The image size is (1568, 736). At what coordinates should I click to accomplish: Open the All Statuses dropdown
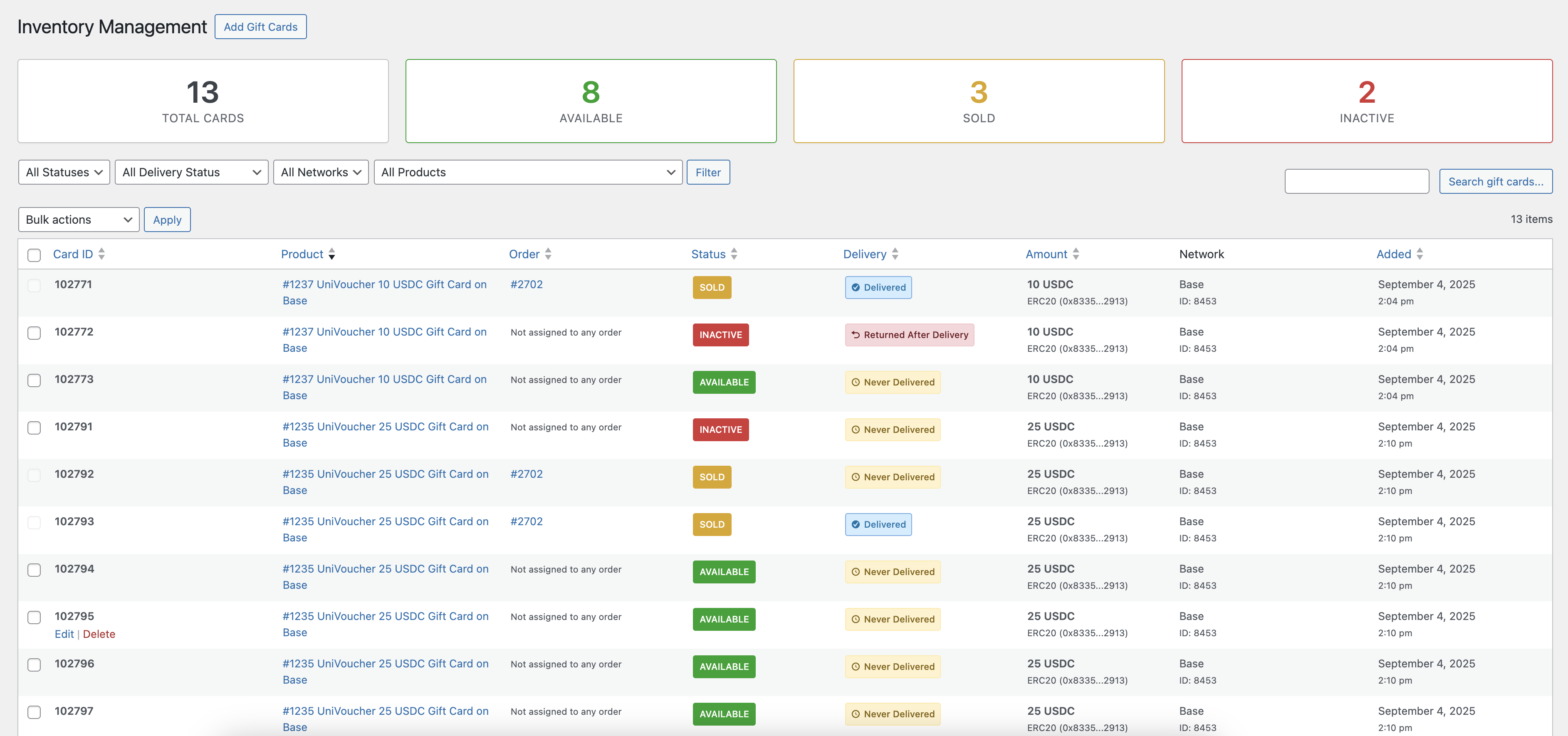[64, 172]
